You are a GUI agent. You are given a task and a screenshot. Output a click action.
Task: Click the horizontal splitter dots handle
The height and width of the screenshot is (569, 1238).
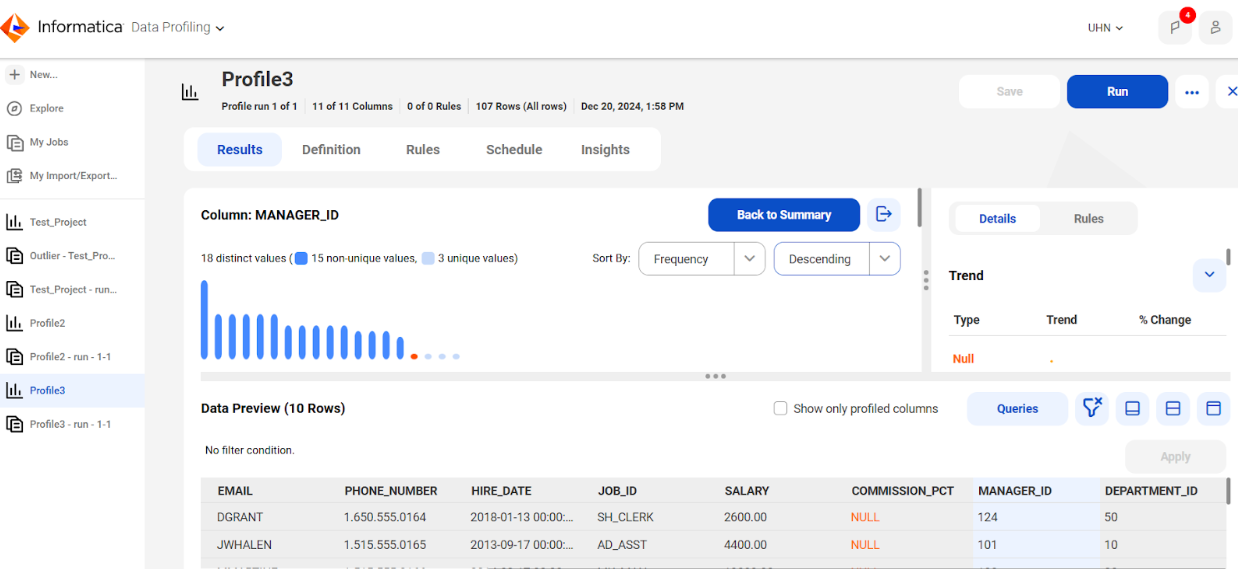(x=715, y=377)
